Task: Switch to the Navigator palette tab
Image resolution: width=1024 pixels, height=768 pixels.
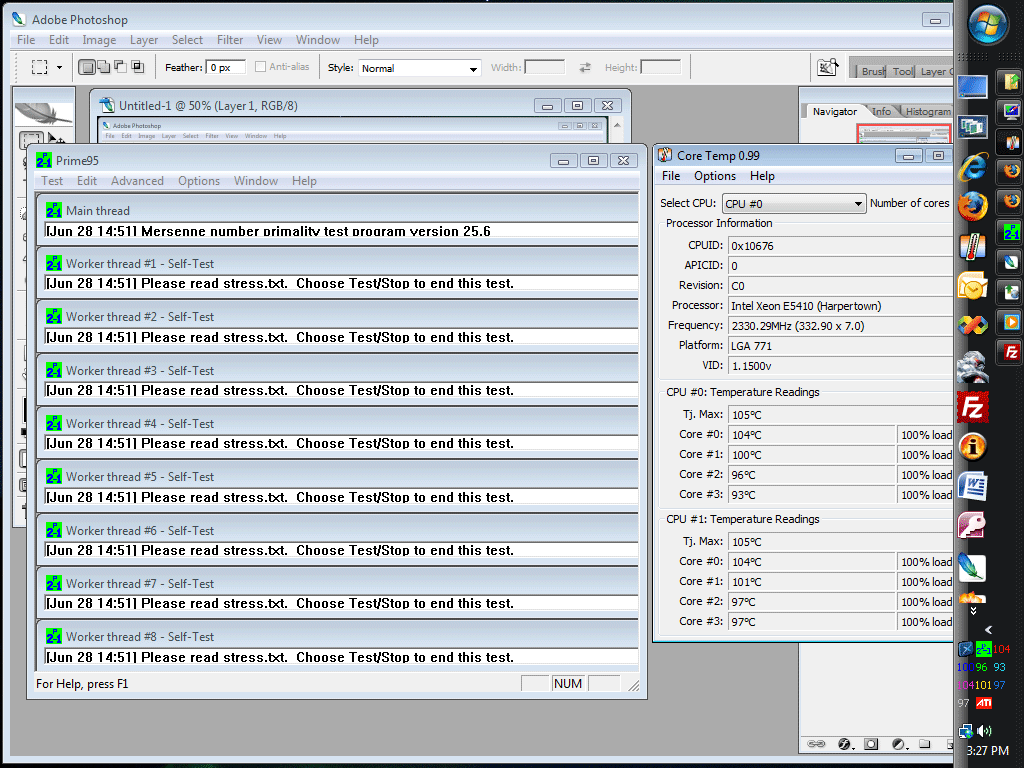Action: 835,112
